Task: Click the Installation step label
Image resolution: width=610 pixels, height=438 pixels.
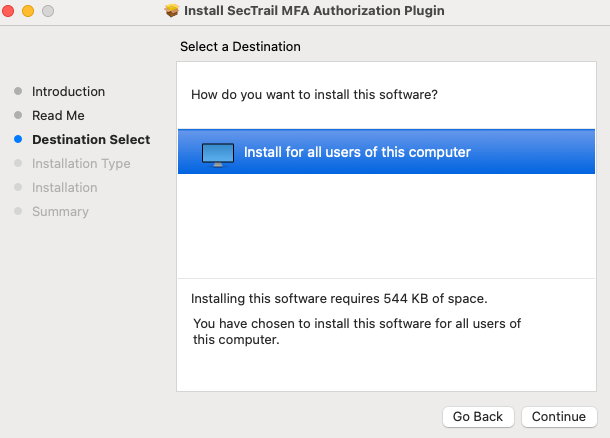Action: 65,187
